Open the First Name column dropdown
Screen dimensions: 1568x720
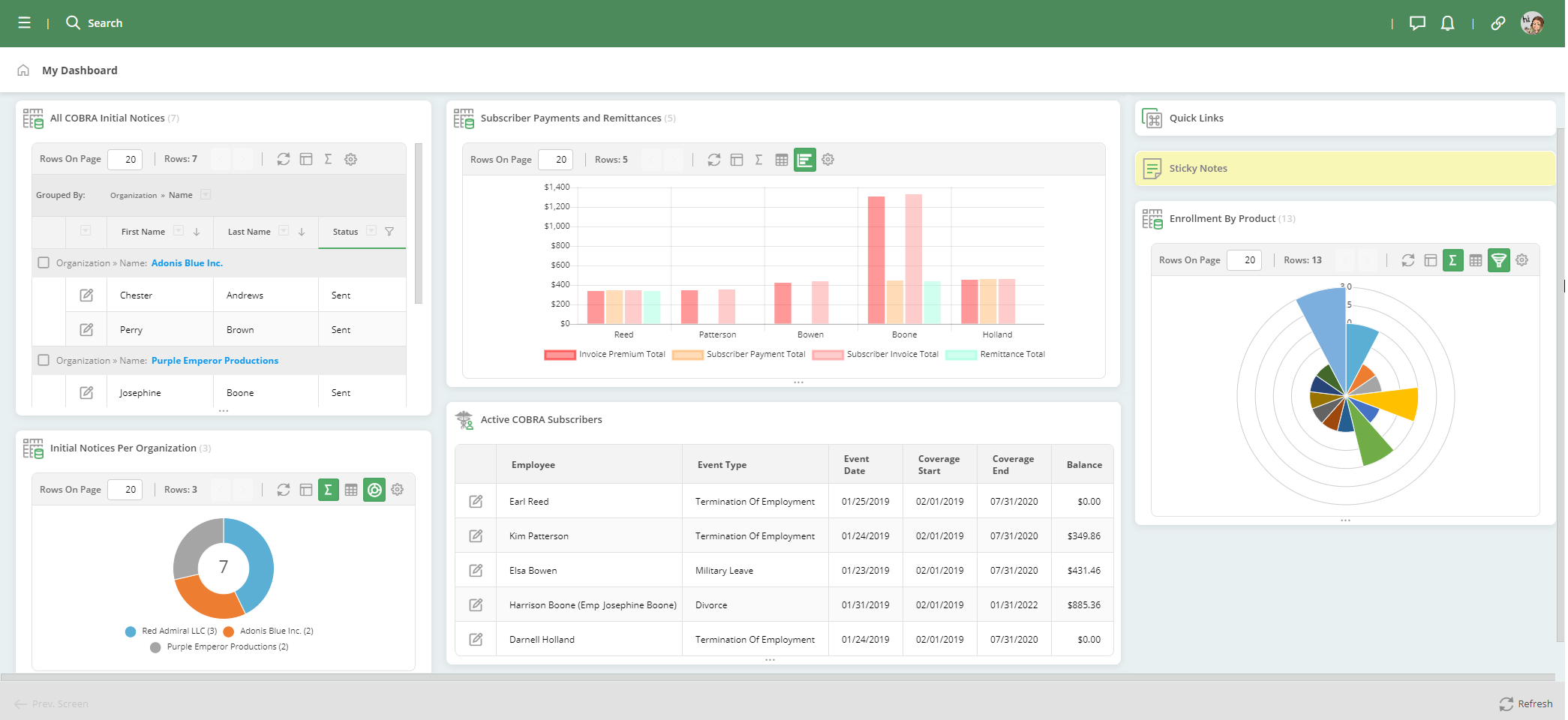(x=179, y=231)
